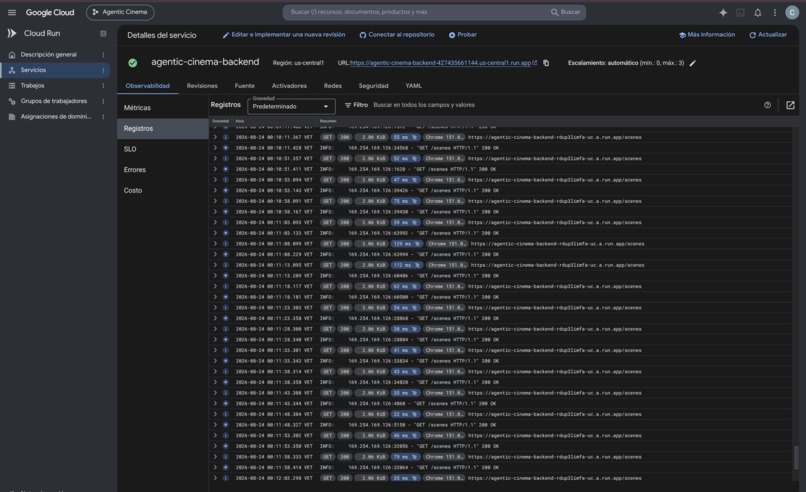Switch to the Redes tab
This screenshot has height=492, width=806.
(x=333, y=86)
